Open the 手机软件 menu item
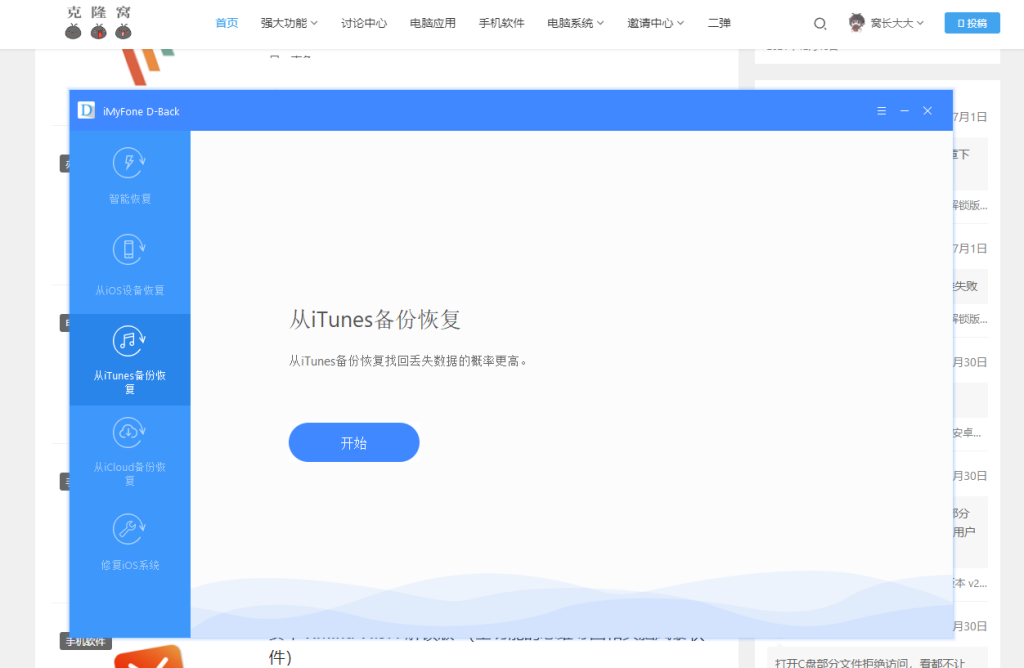 (502, 23)
